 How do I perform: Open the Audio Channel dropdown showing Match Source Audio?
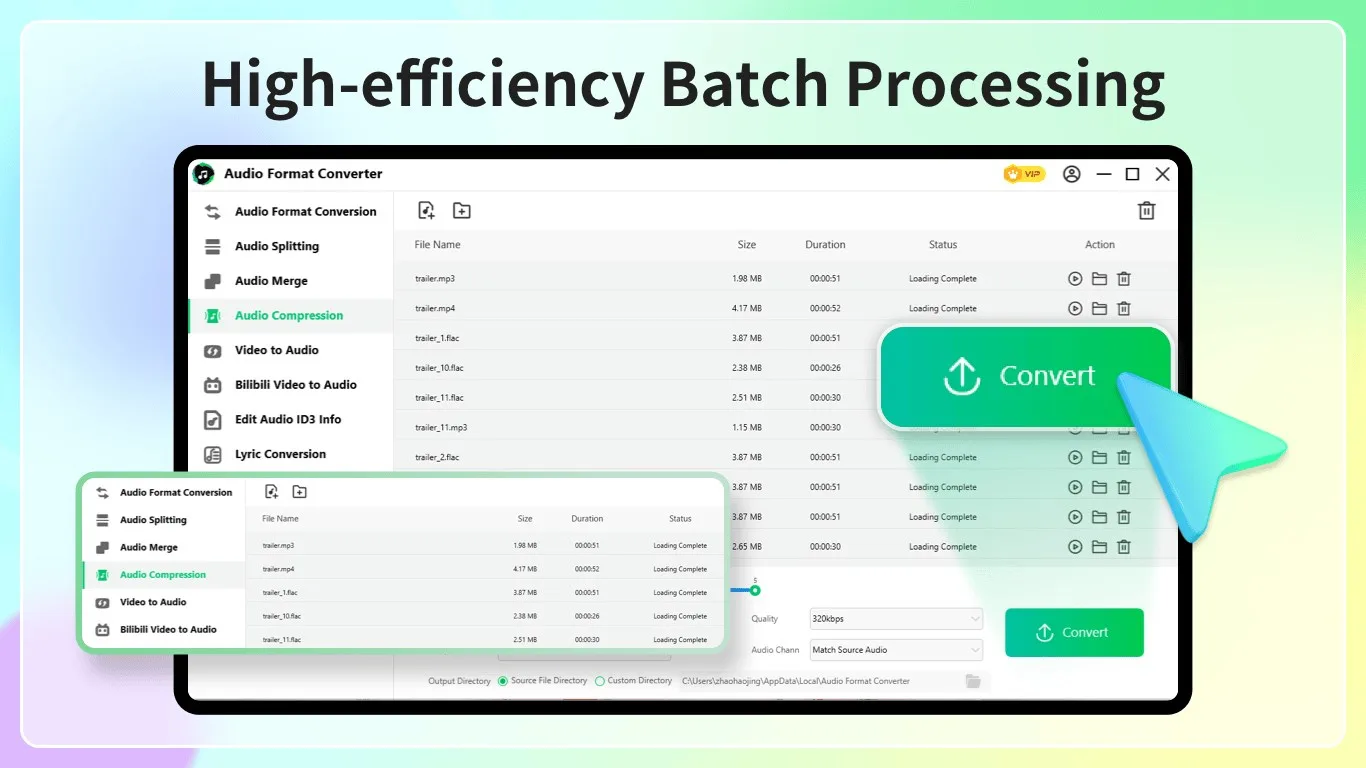[x=896, y=650]
